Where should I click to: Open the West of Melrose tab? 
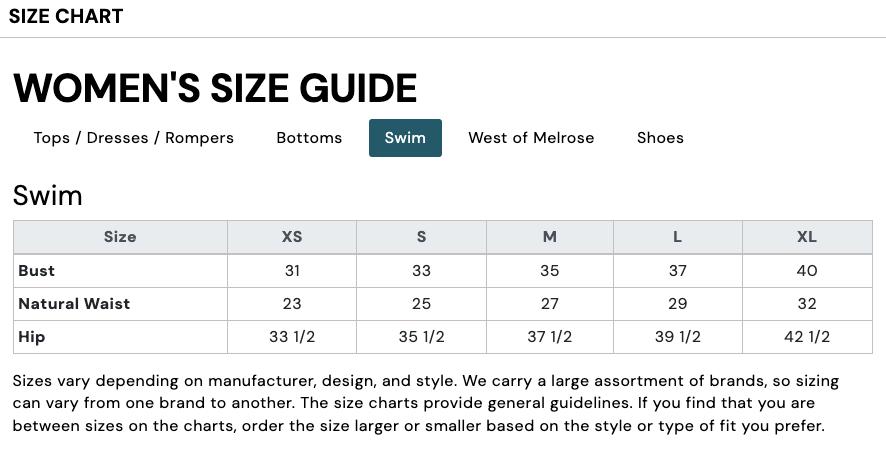(531, 138)
